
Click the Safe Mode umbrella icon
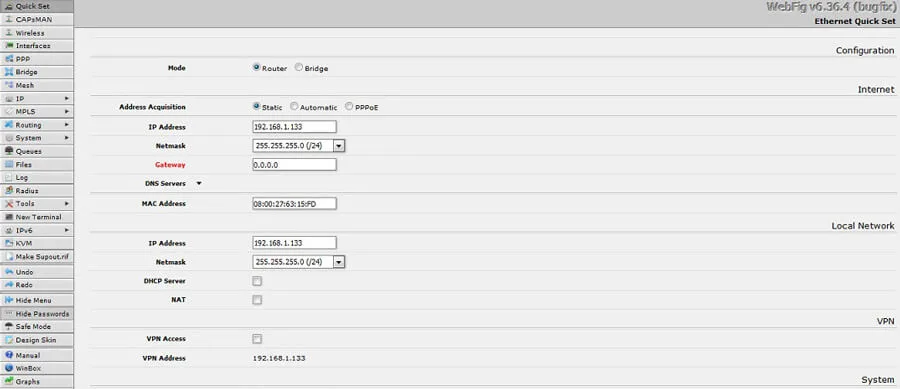click(9, 326)
